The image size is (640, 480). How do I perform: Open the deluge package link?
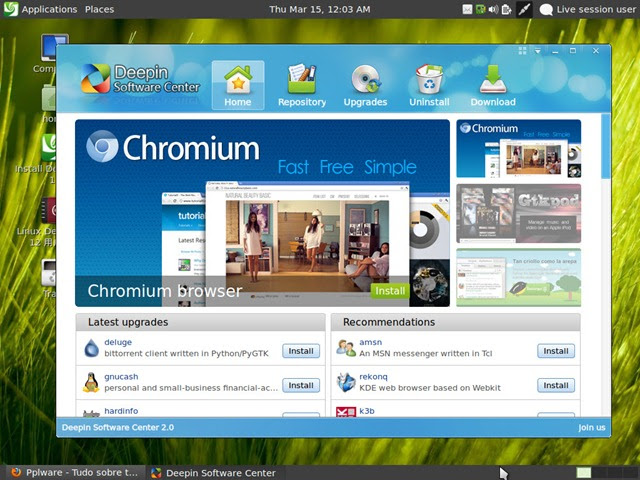coord(118,342)
